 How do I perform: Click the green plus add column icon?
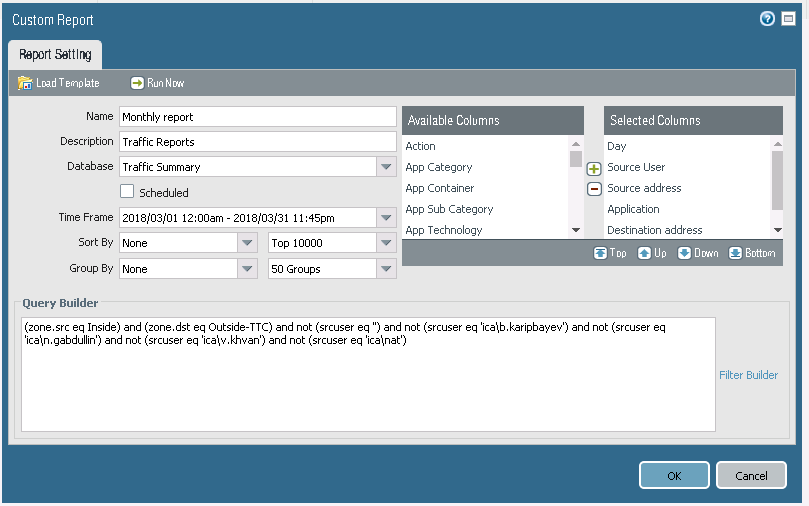pyautogui.click(x=593, y=169)
